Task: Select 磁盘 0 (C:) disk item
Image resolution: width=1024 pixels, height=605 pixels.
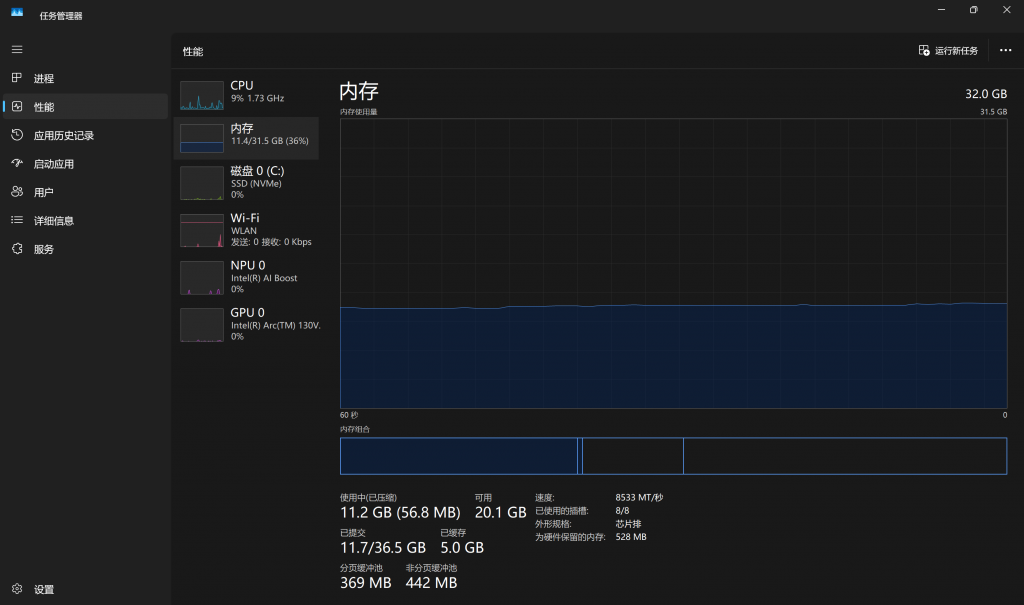Action: point(246,183)
